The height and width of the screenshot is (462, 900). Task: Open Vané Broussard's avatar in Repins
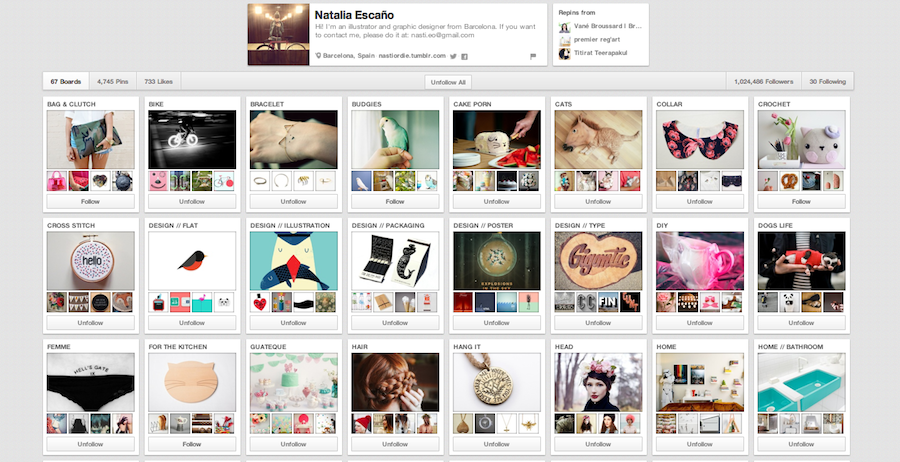click(565, 27)
